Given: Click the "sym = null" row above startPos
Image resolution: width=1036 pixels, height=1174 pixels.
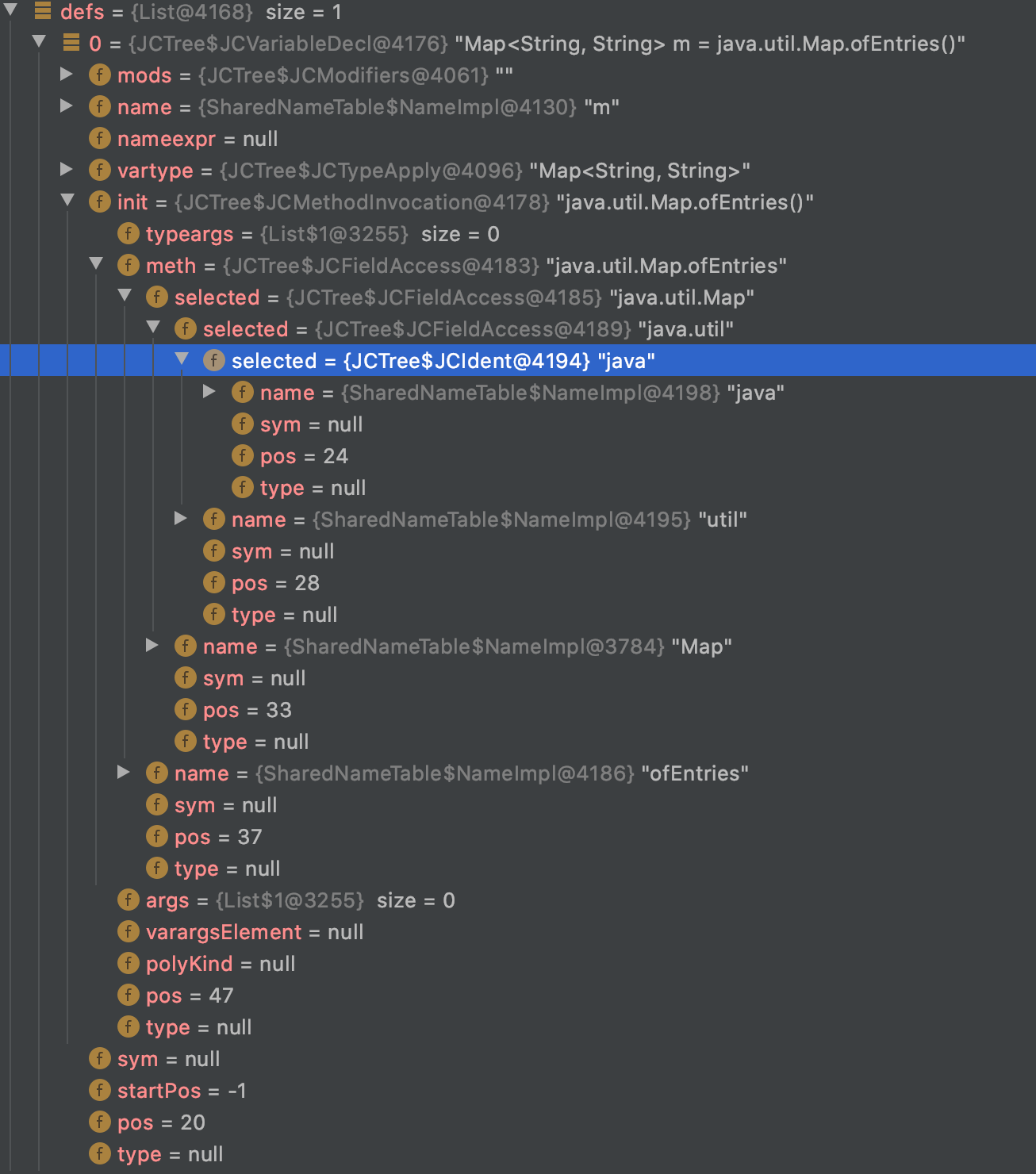Looking at the screenshot, I should [518, 1058].
